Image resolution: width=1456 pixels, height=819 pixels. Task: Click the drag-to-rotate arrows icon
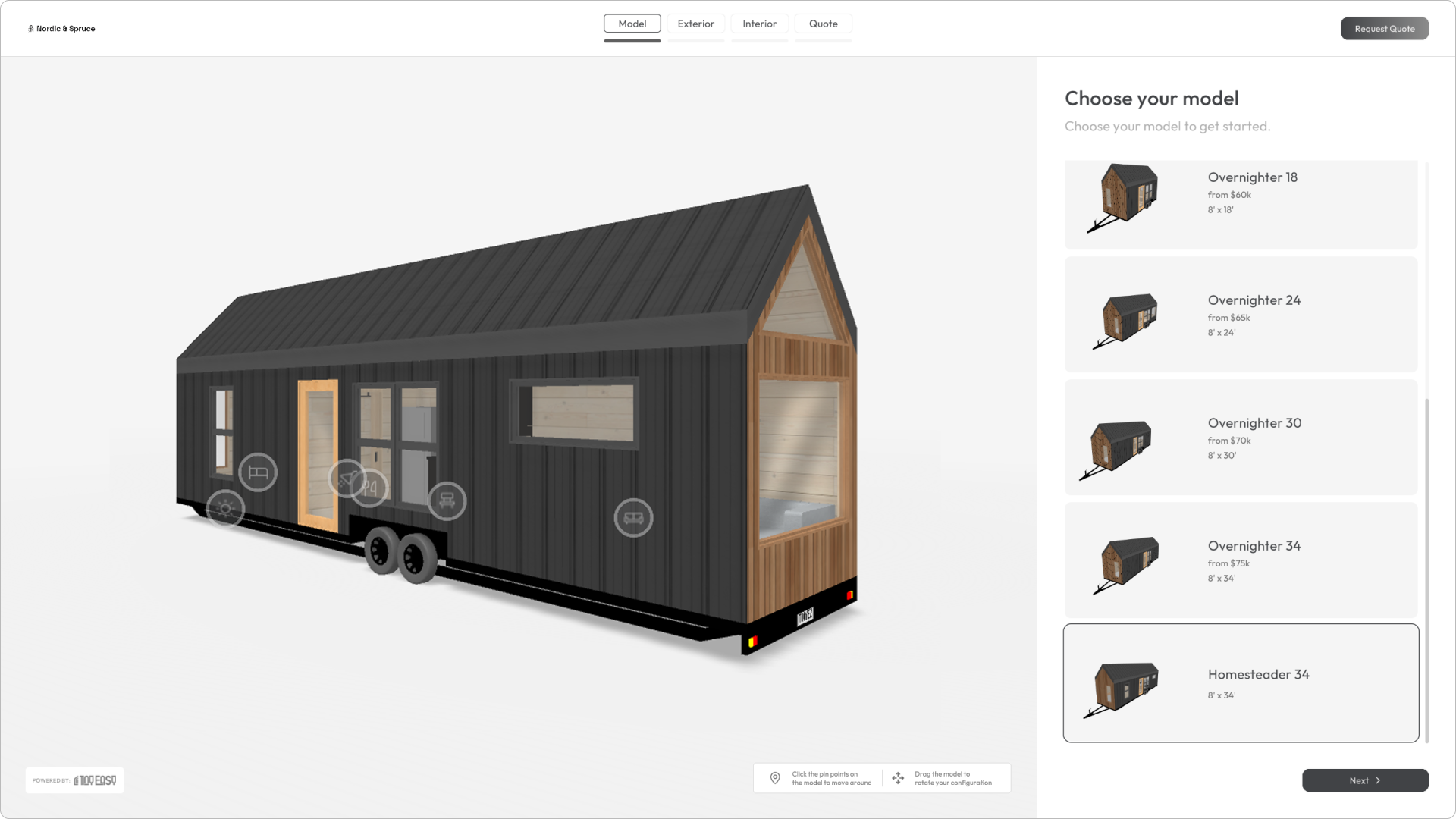(x=898, y=778)
